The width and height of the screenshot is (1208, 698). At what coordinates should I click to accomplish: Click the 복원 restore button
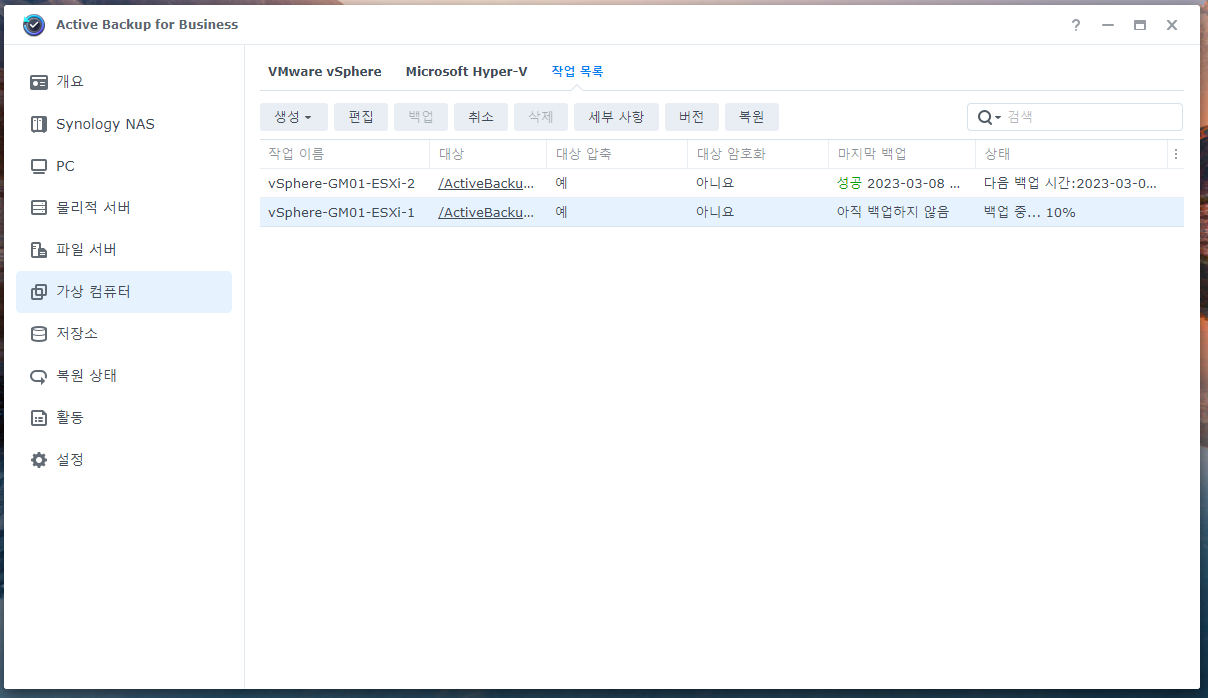(x=752, y=117)
